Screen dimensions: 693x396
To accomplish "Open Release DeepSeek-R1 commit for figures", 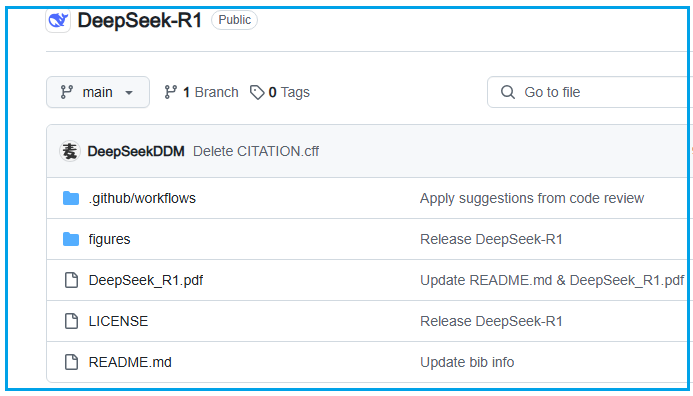I will click(x=491, y=239).
